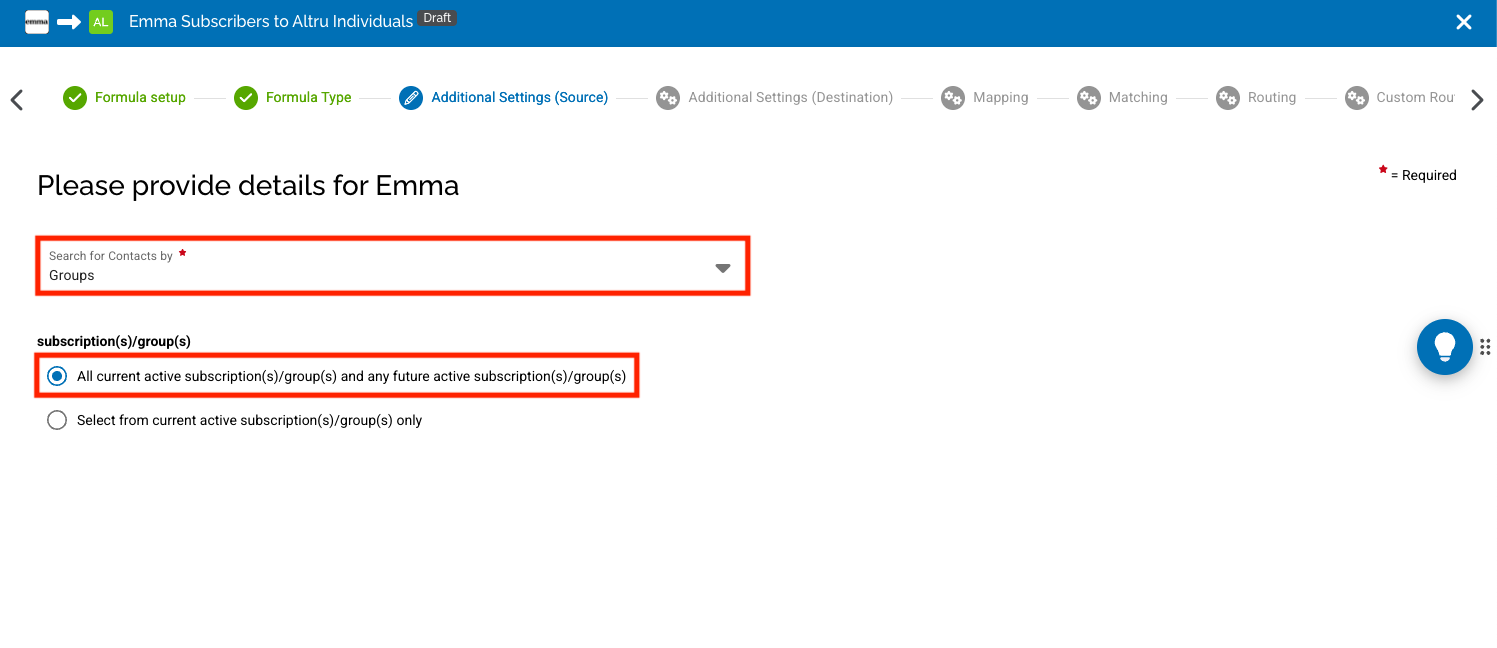This screenshot has height=648, width=1497.
Task: Go to the Custom Routing step
Action: click(1415, 98)
